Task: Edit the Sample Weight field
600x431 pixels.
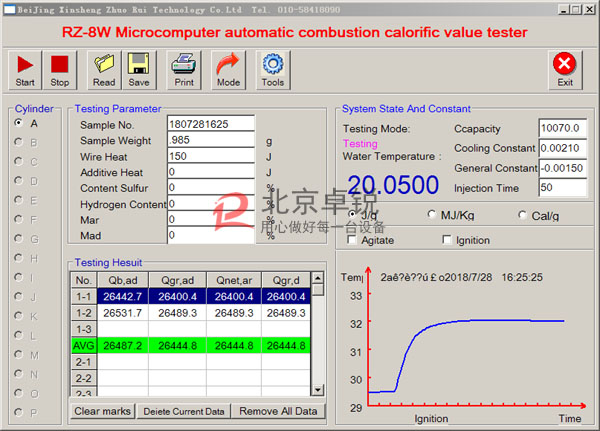Action: click(211, 140)
